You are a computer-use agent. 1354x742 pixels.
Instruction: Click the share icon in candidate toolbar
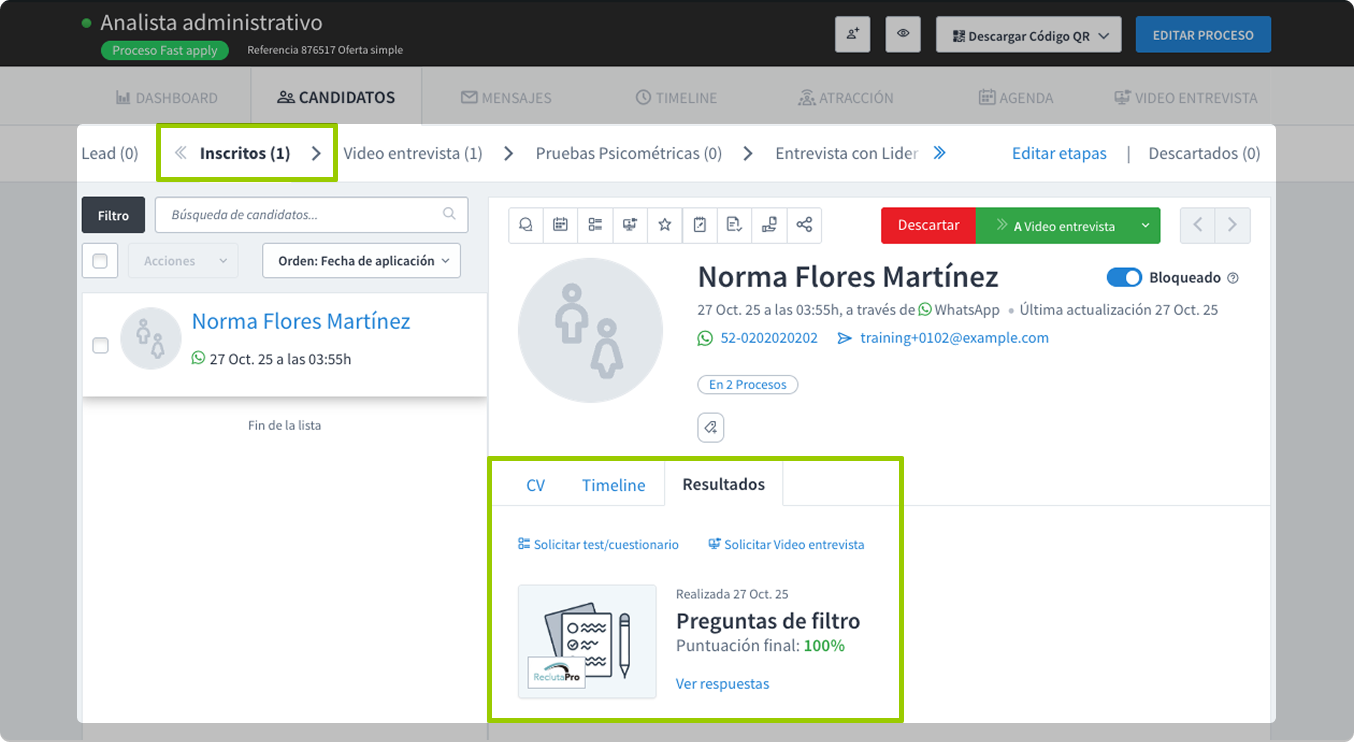(804, 225)
